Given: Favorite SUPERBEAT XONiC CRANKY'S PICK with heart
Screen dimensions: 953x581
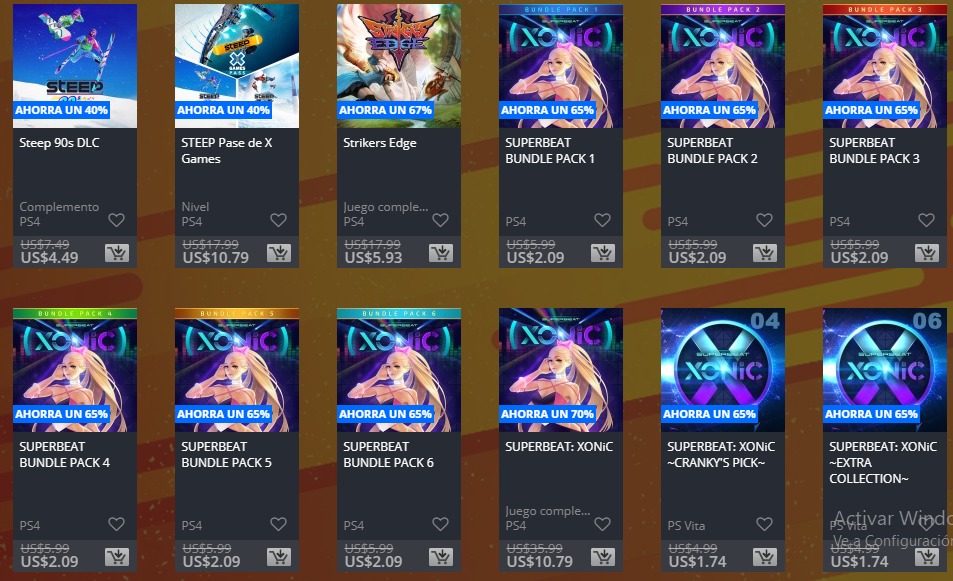Looking at the screenshot, I should [765, 524].
